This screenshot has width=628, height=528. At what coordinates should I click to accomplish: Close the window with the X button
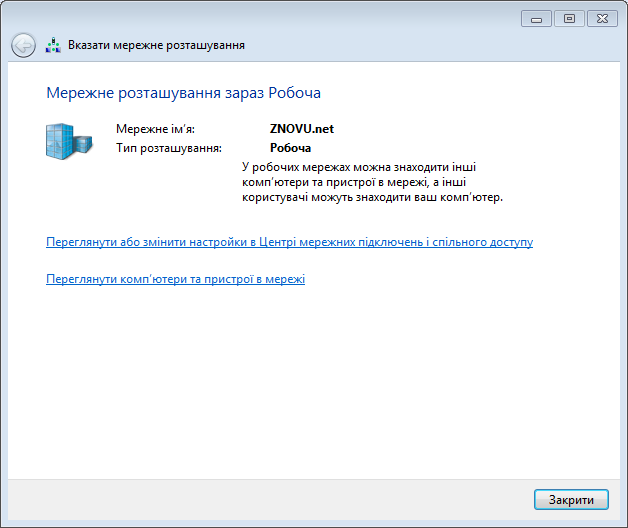pyautogui.click(x=602, y=18)
